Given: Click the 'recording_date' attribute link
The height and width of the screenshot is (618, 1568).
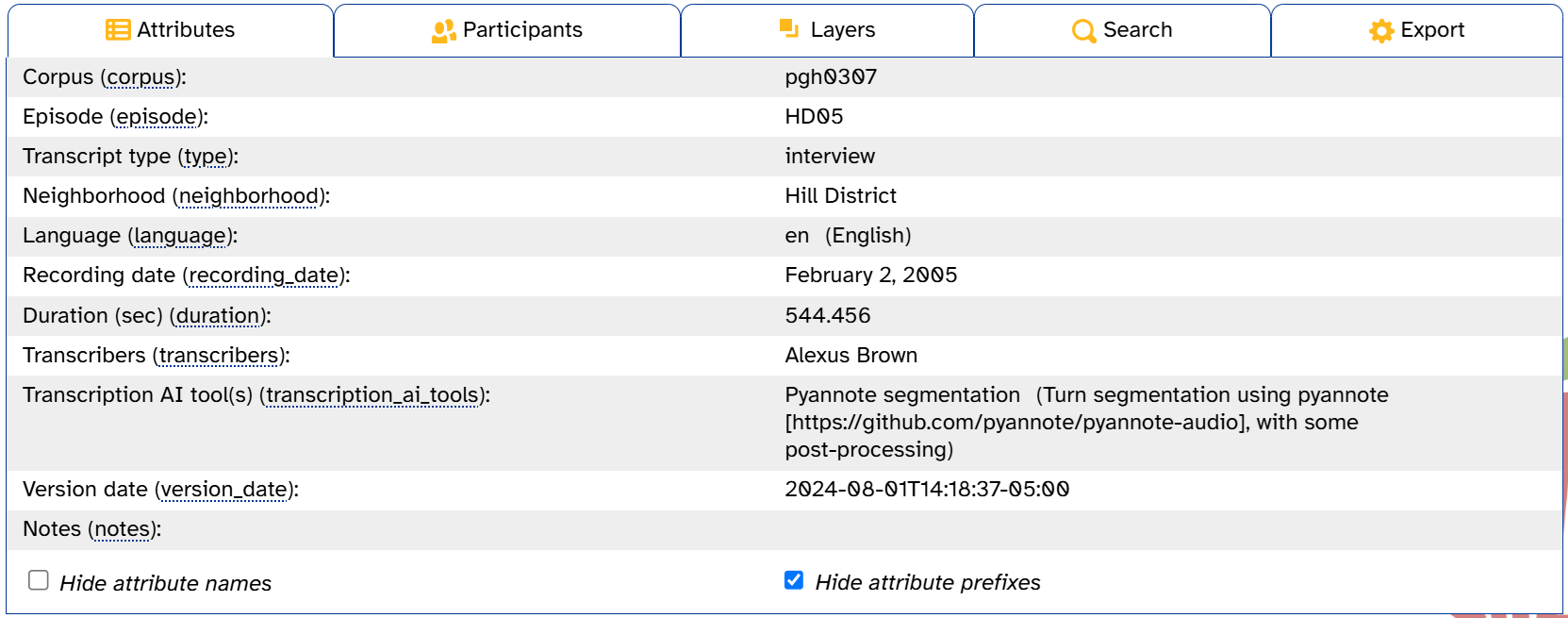Looking at the screenshot, I should [266, 276].
